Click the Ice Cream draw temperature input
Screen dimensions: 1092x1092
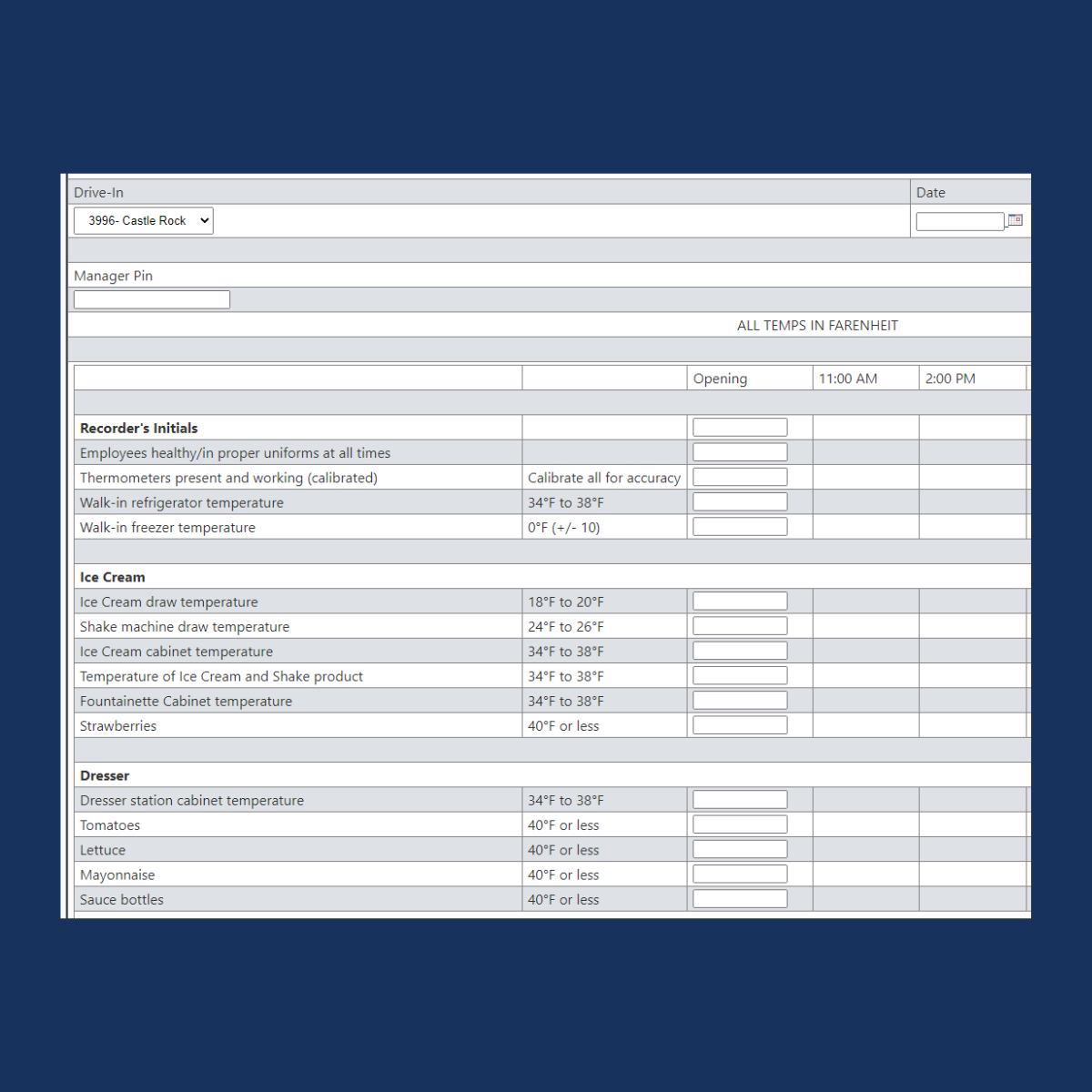coord(739,600)
